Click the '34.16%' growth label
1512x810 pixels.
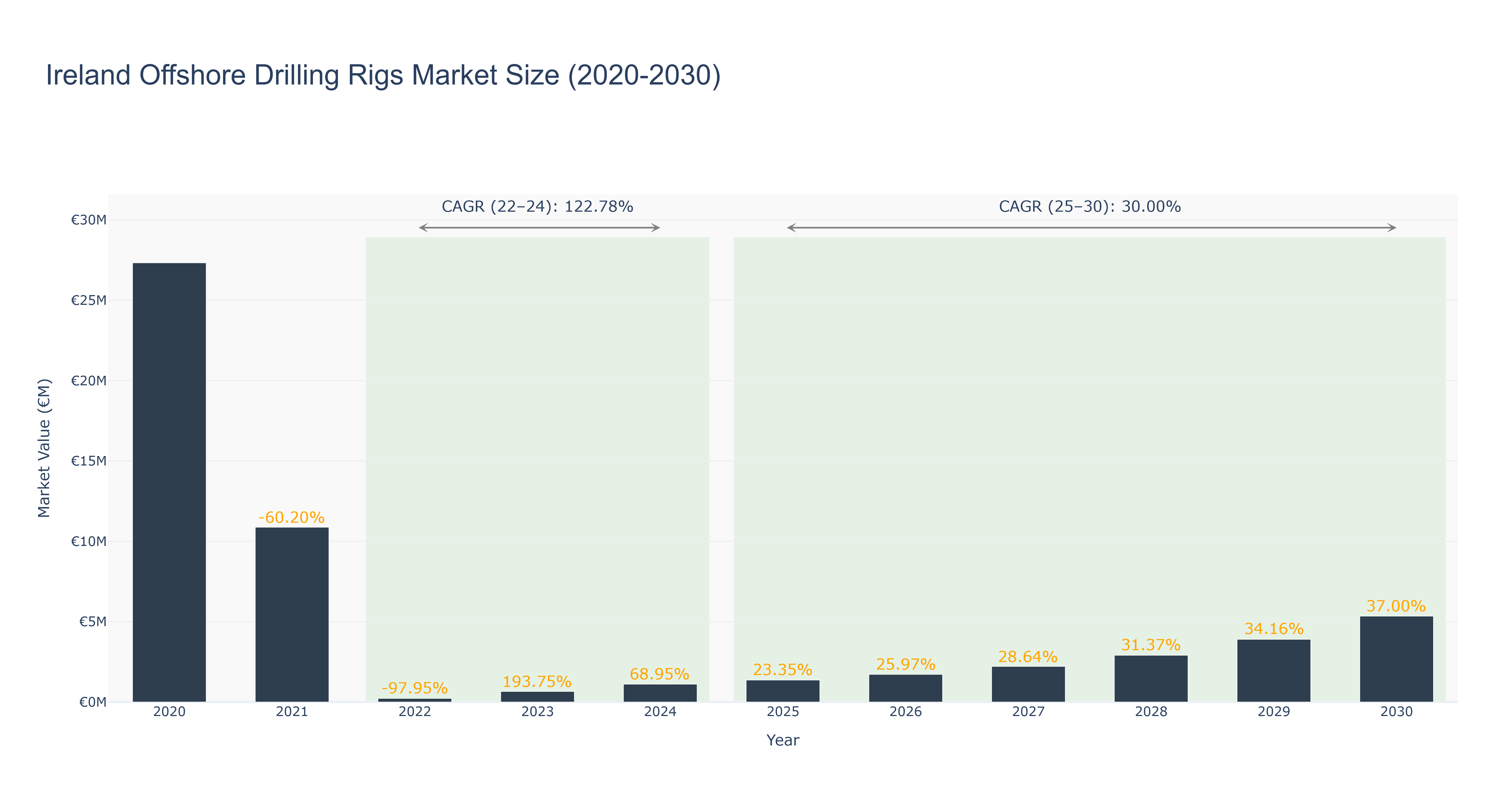[1274, 629]
